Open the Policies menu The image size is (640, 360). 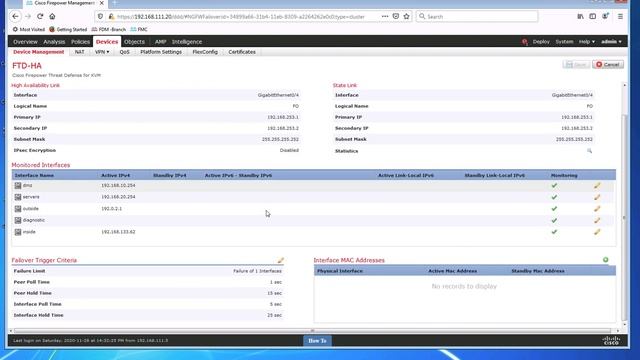80,42
